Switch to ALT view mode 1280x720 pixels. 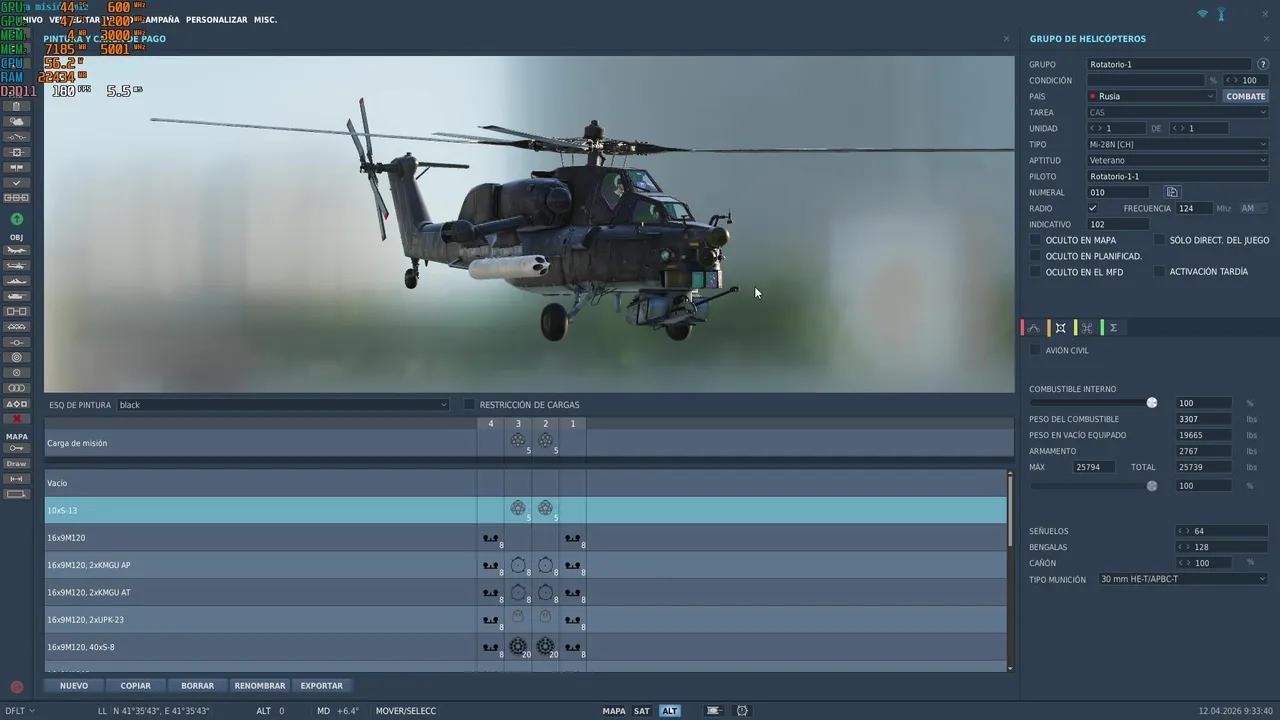coord(670,711)
